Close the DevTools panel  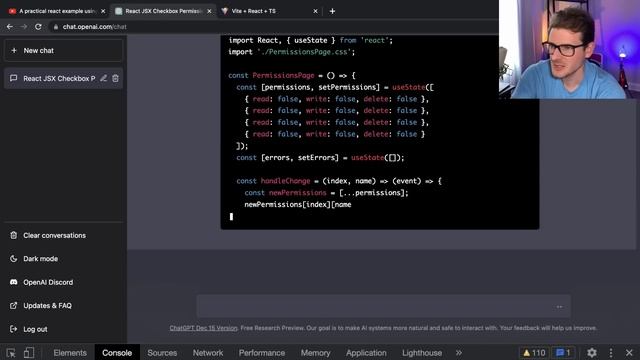coord(629,353)
